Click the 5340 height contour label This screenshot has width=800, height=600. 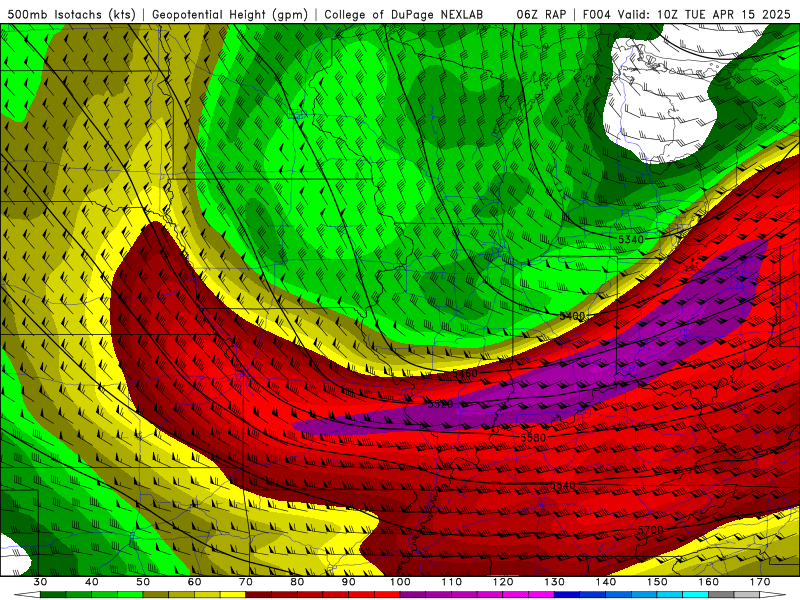[631, 239]
